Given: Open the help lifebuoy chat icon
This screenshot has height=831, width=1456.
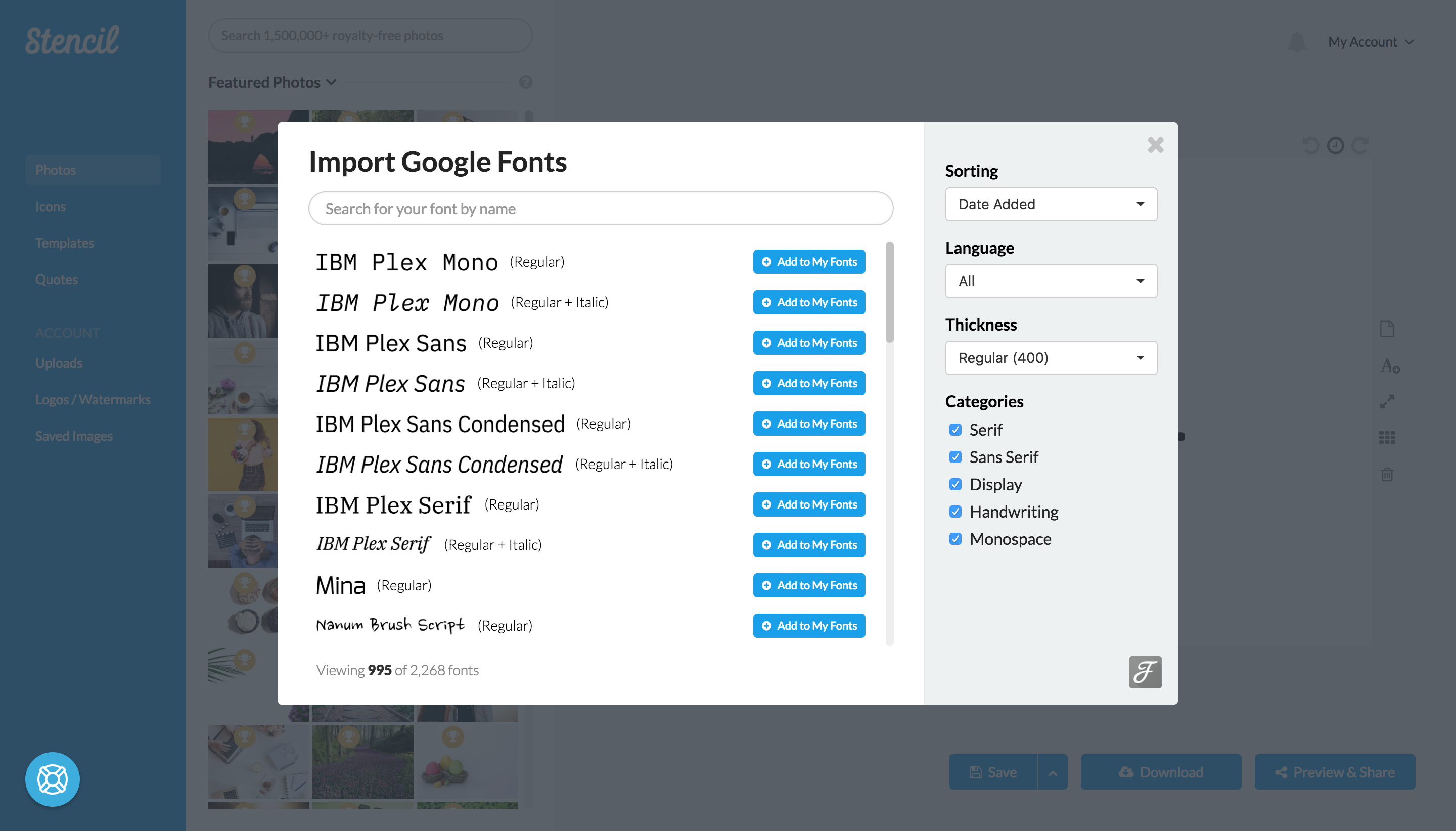Looking at the screenshot, I should [52, 779].
